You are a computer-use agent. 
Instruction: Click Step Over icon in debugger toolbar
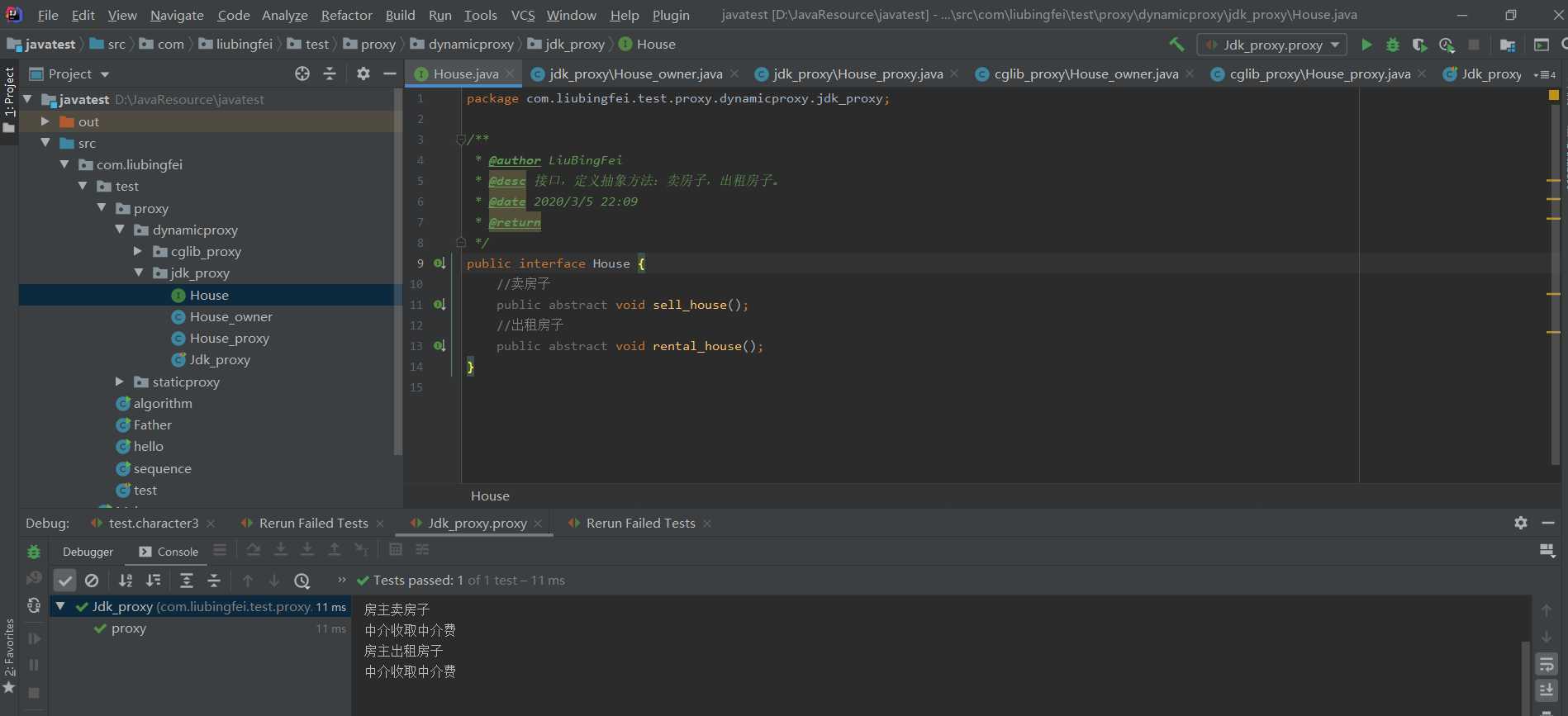point(254,549)
